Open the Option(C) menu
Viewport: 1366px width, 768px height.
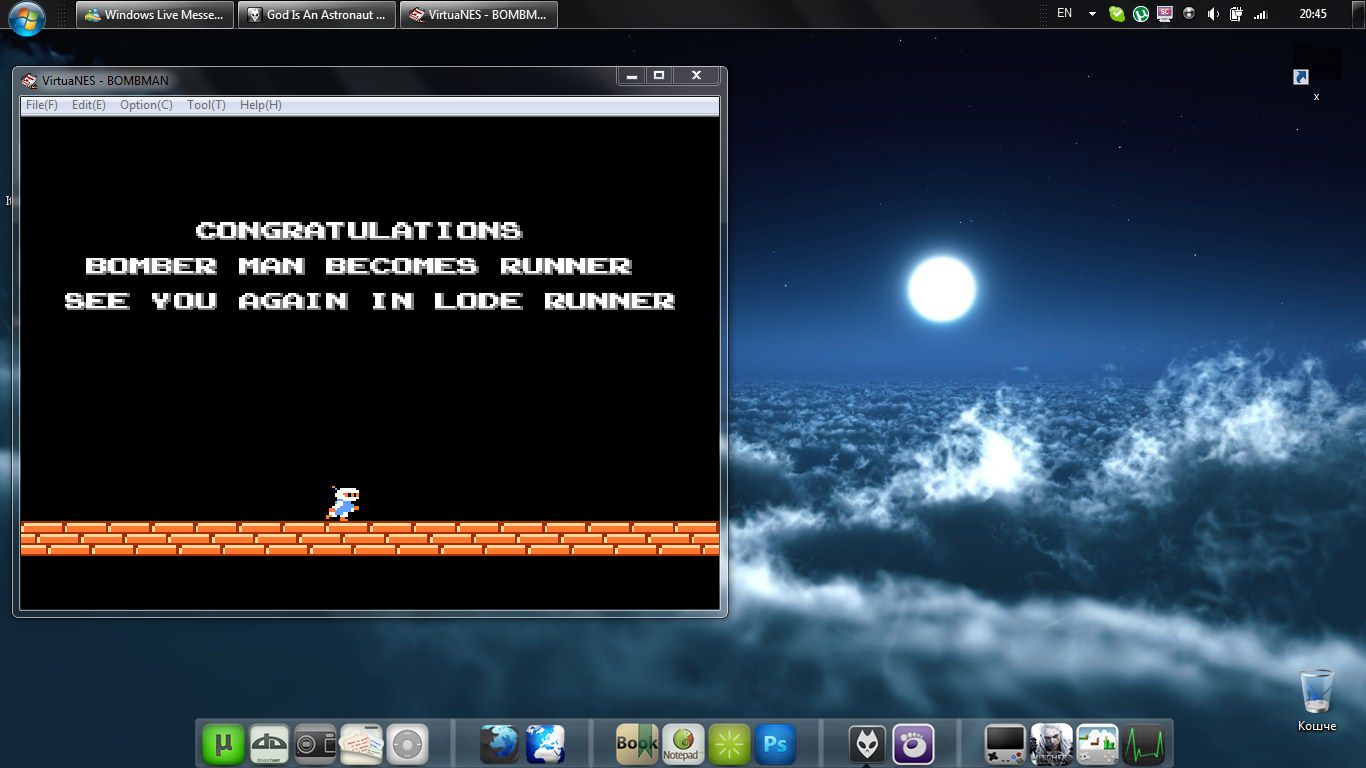(x=146, y=105)
